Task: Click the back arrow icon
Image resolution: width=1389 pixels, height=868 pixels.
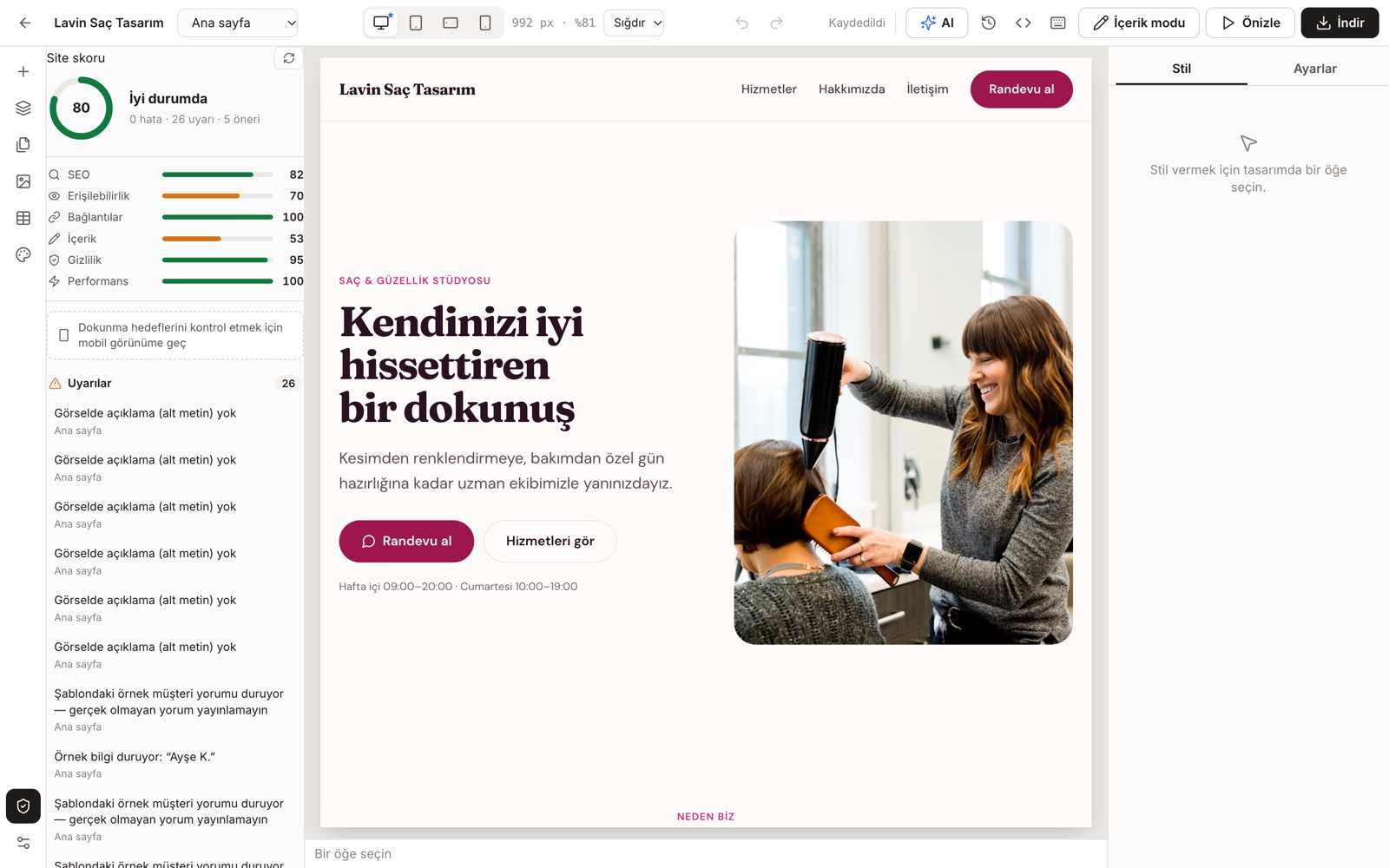Action: pos(25,23)
